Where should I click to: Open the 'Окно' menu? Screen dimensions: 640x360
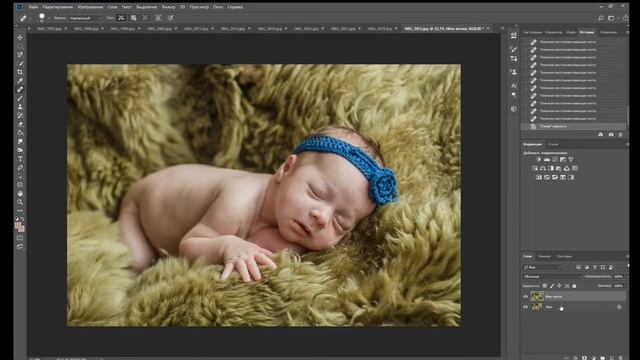[x=218, y=7]
